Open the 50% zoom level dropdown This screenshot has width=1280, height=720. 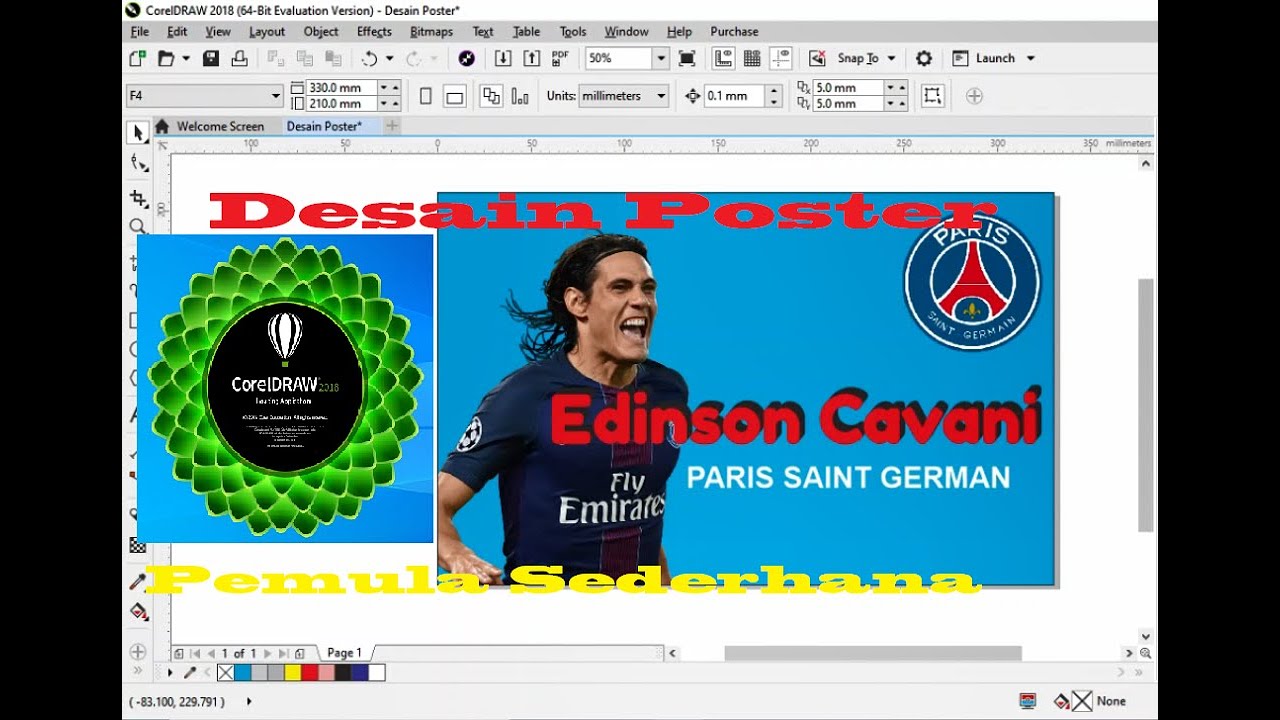(x=660, y=58)
